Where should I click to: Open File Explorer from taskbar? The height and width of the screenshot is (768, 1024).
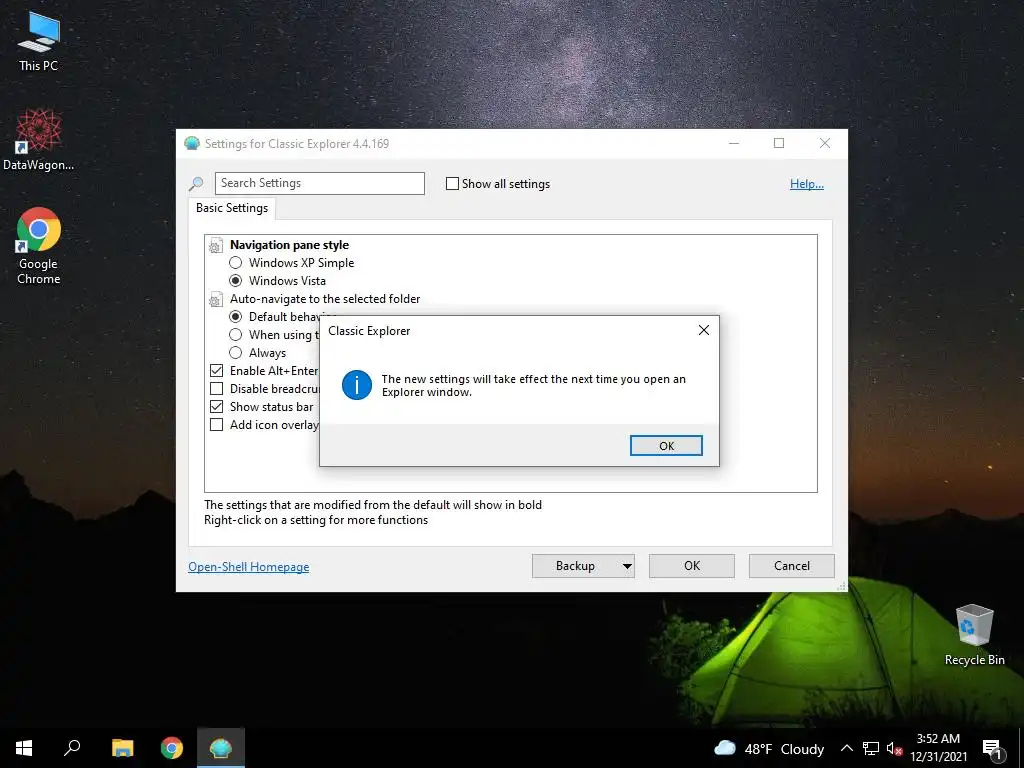[122, 748]
